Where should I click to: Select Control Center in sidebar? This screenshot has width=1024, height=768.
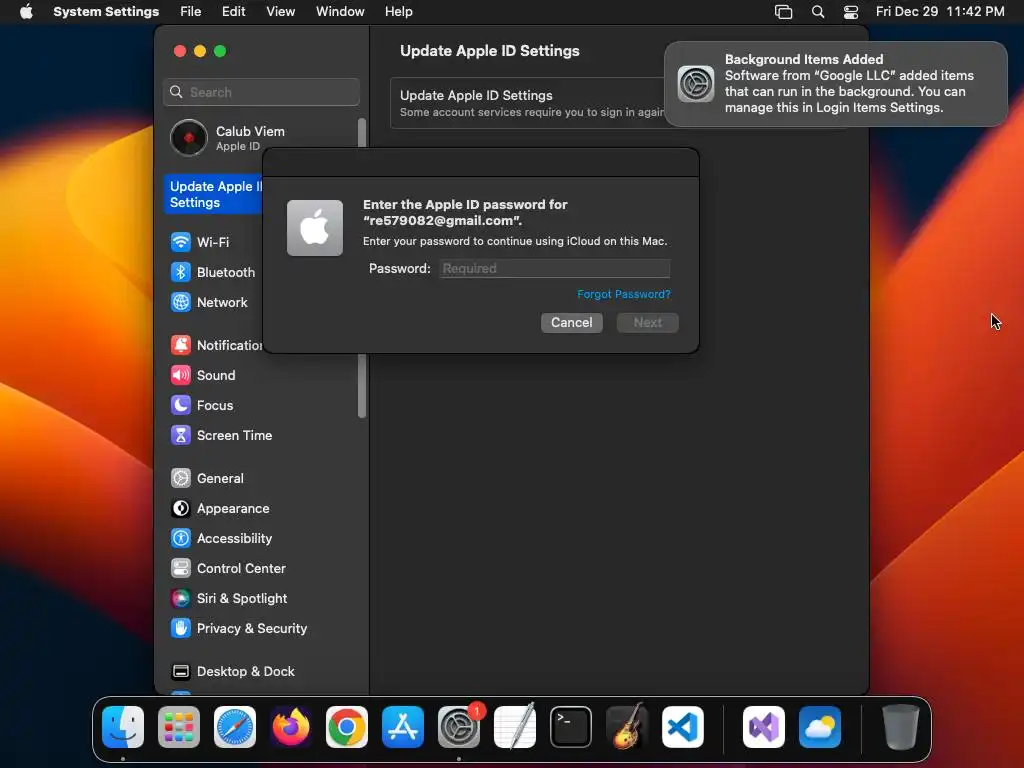pos(228,569)
